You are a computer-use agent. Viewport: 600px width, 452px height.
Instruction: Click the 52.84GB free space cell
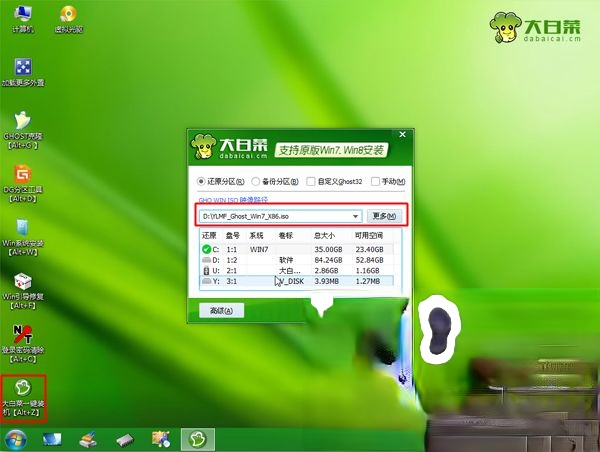(x=369, y=260)
